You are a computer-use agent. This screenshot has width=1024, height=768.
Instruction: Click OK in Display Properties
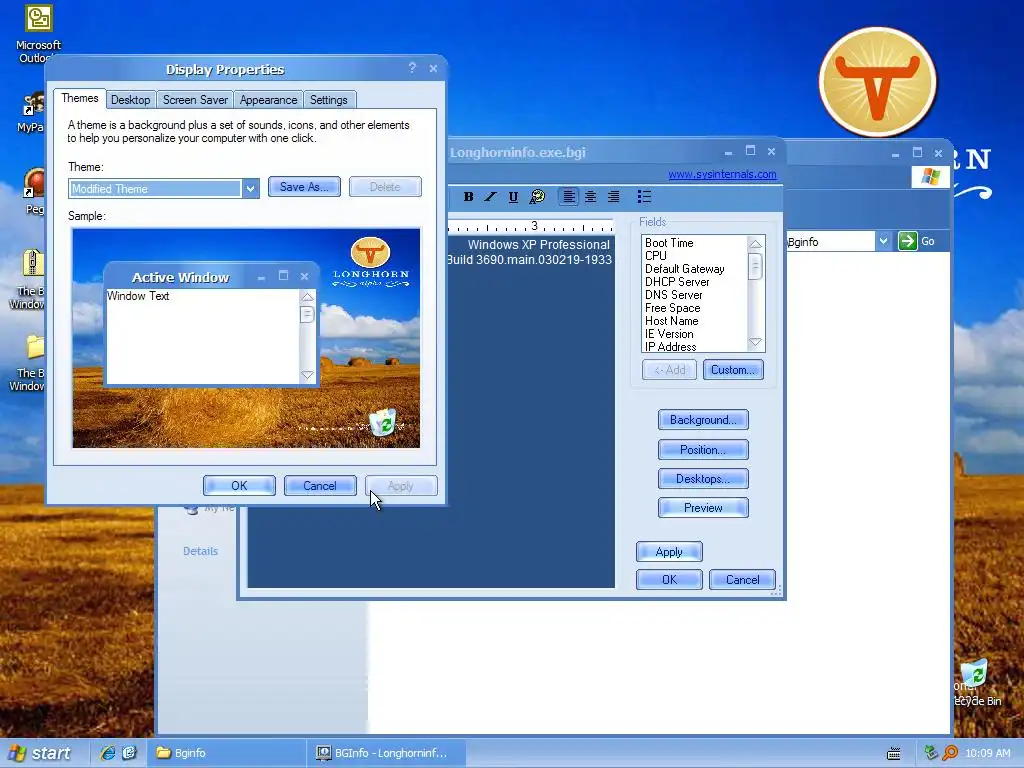239,486
